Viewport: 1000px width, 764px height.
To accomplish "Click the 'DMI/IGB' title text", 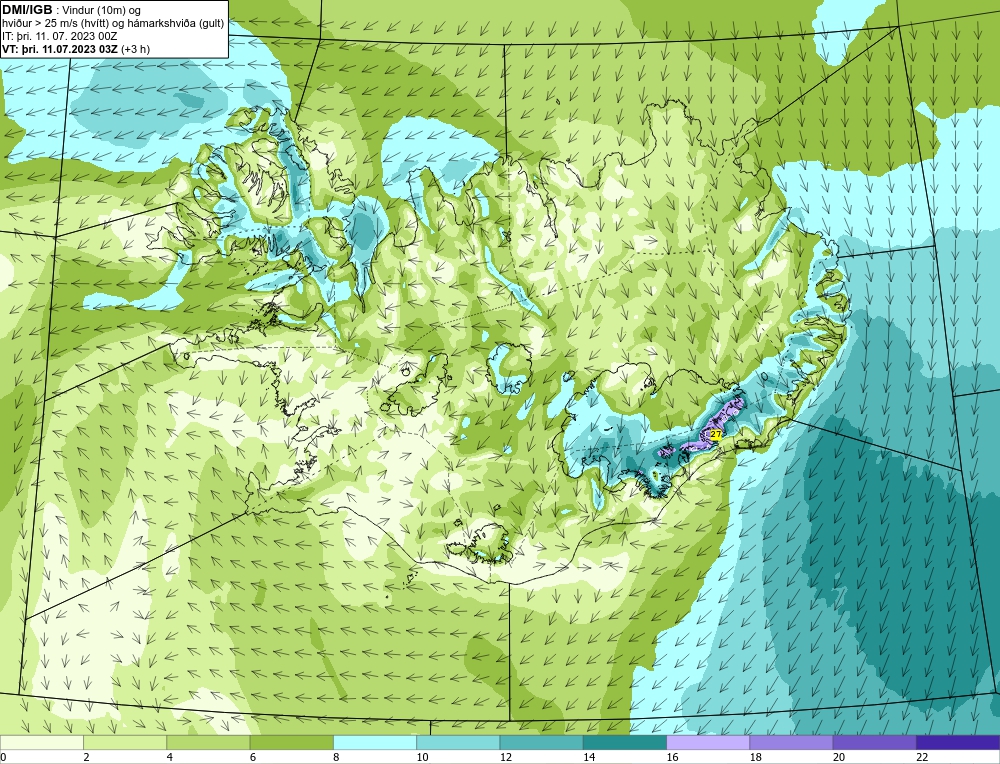I will [x=27, y=10].
